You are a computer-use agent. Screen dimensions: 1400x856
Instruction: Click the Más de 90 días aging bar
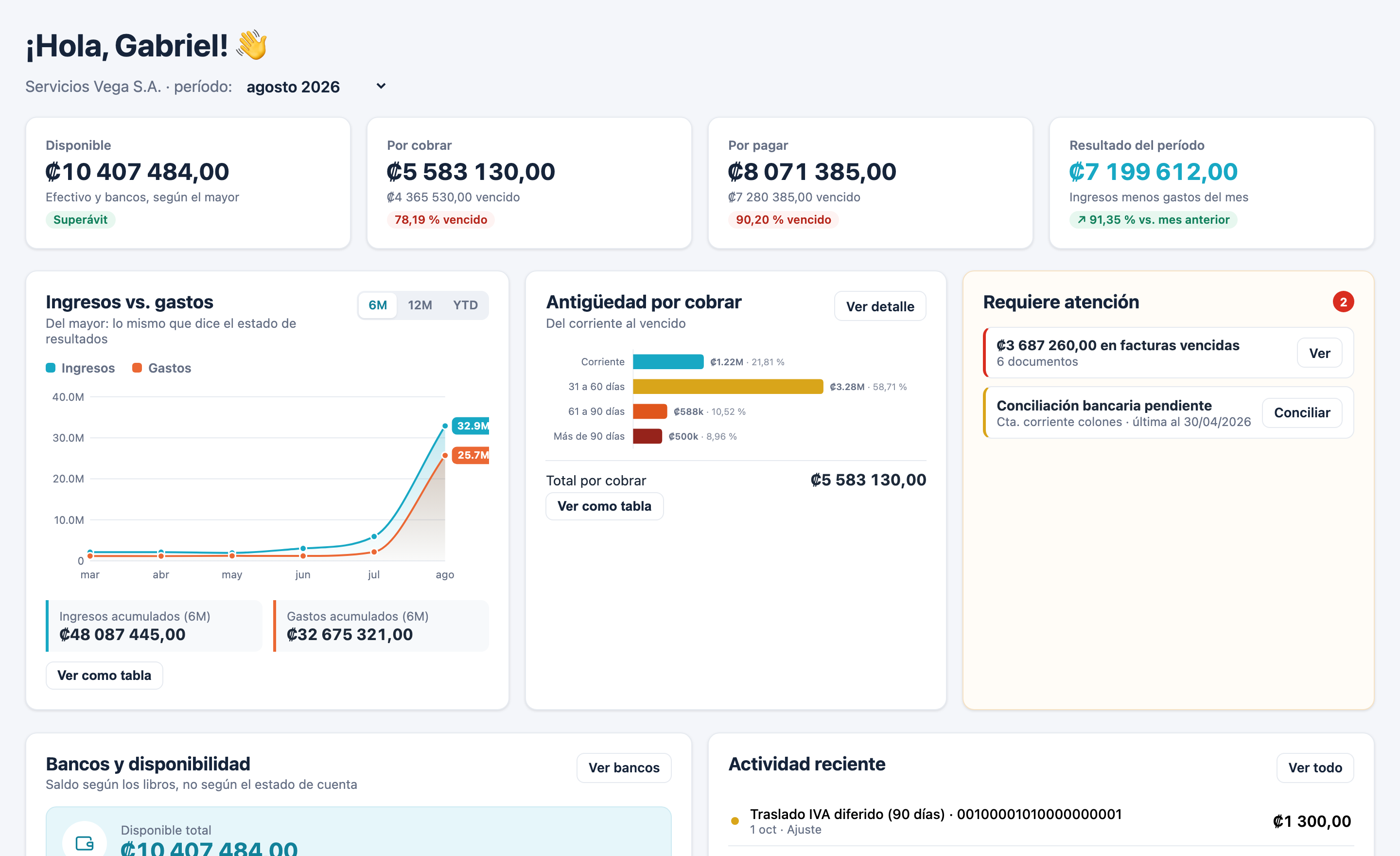point(647,437)
